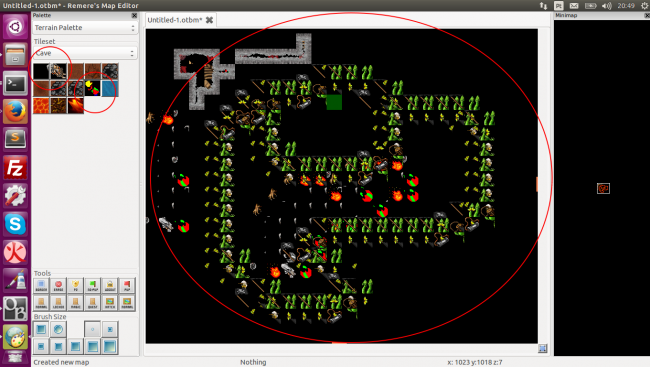Open the system indicator gear menu
650x367 pixels.
pyautogui.click(x=645, y=5)
